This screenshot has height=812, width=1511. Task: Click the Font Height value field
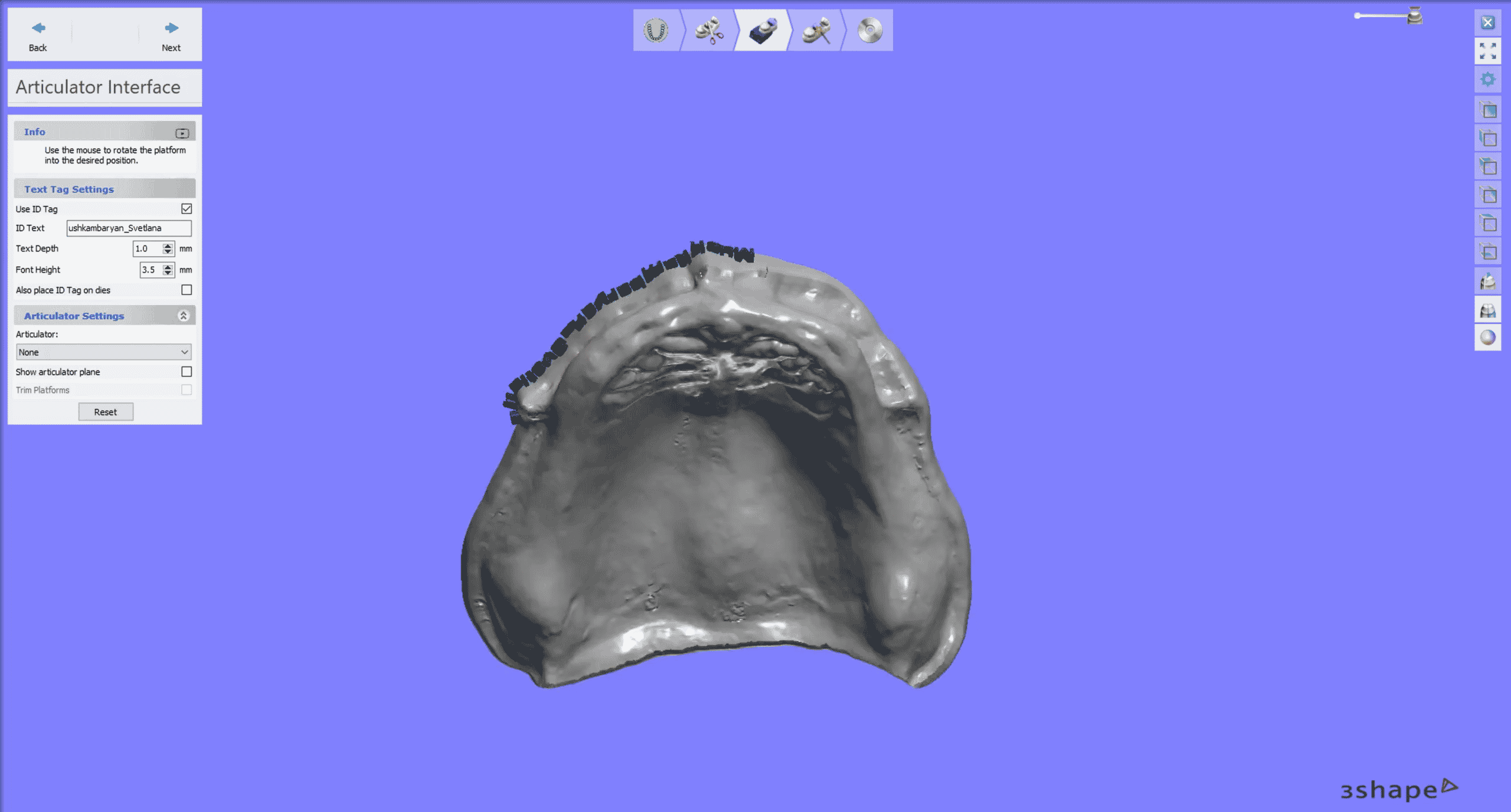(151, 270)
